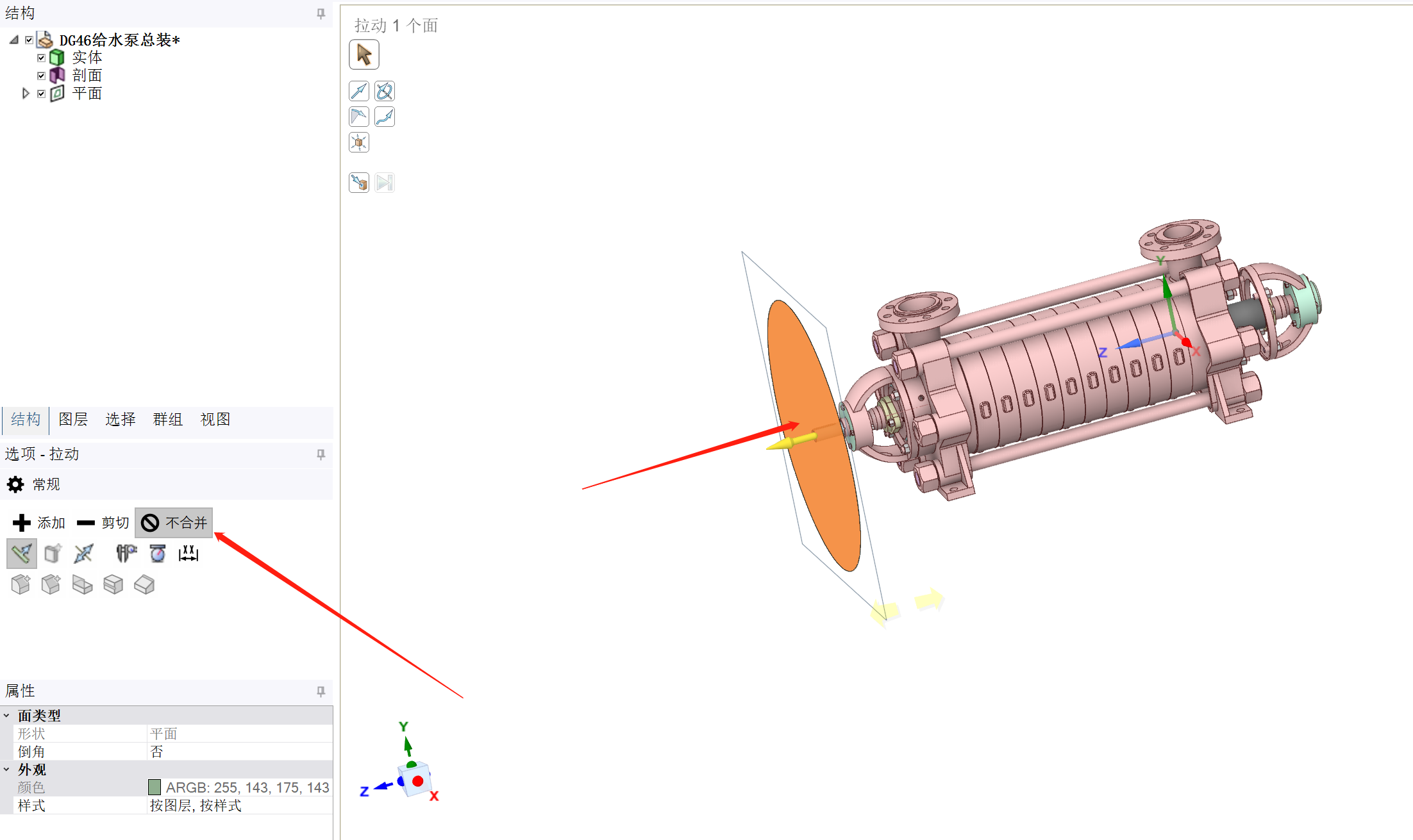Toggle the 平面 visibility checkbox
Image resolution: width=1413 pixels, height=840 pixels.
(x=41, y=94)
